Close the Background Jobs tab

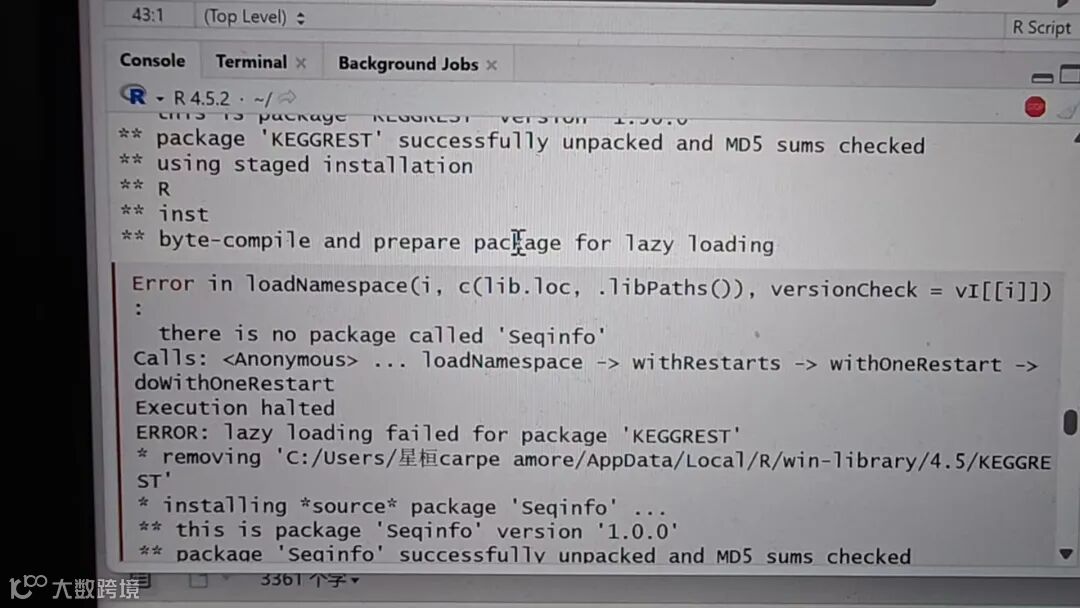491,65
